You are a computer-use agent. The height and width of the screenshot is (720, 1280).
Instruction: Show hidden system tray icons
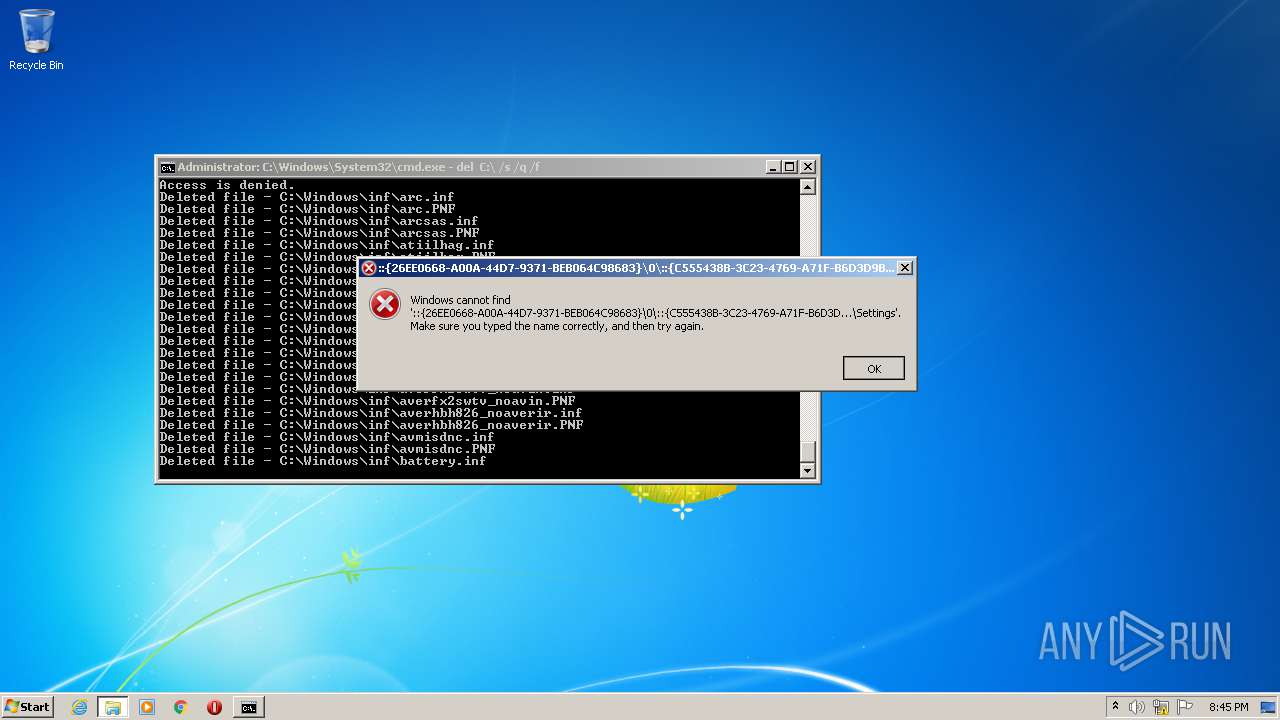(x=1115, y=707)
